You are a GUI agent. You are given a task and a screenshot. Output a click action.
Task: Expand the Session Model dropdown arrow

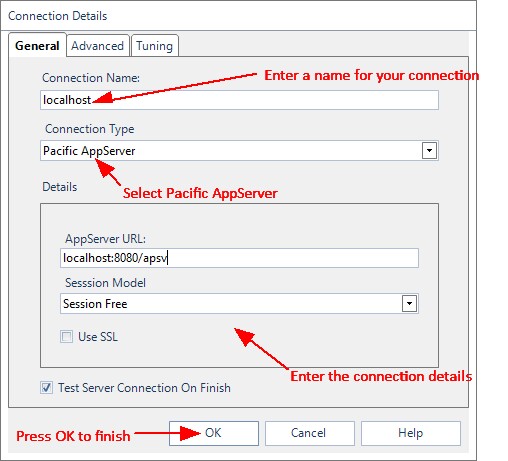[409, 304]
